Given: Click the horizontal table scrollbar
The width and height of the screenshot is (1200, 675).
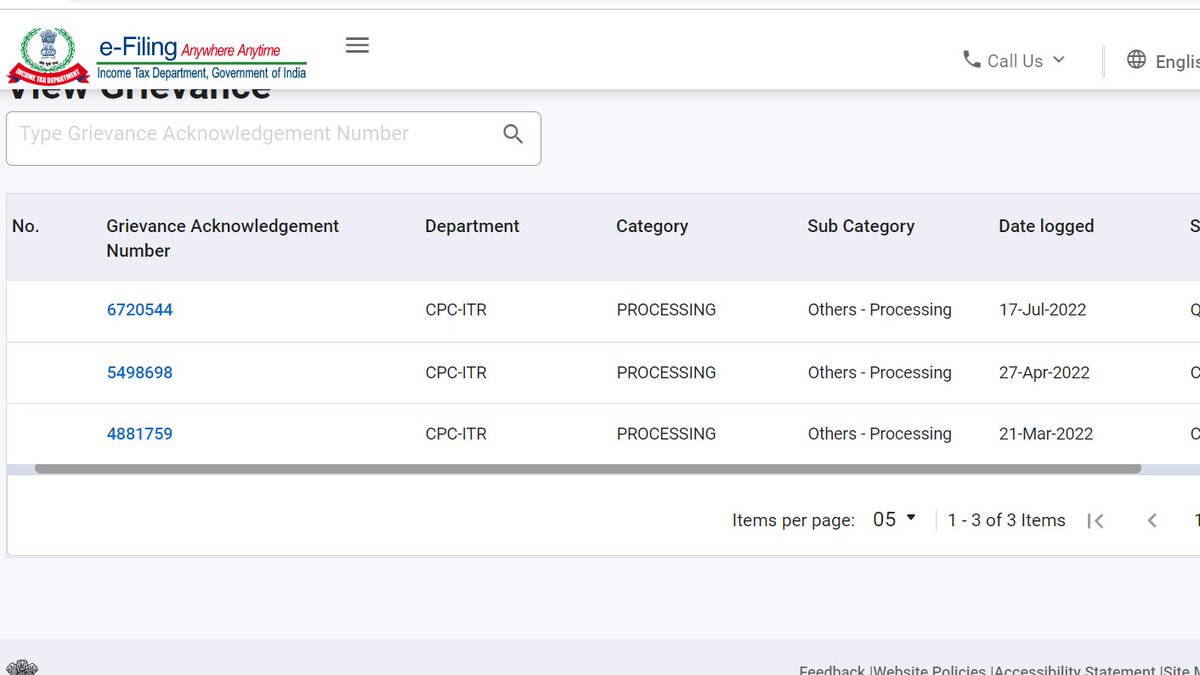Looking at the screenshot, I should [588, 468].
